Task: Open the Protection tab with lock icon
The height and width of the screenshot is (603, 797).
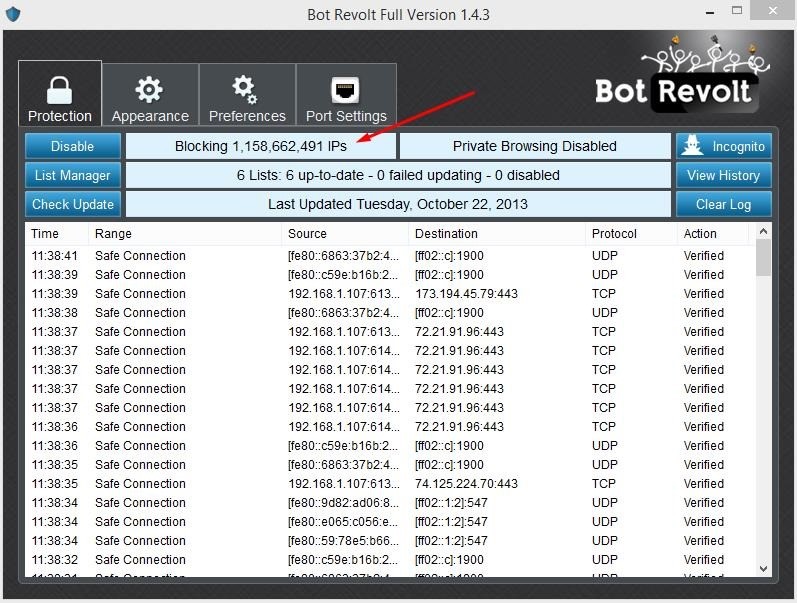Action: (x=60, y=94)
